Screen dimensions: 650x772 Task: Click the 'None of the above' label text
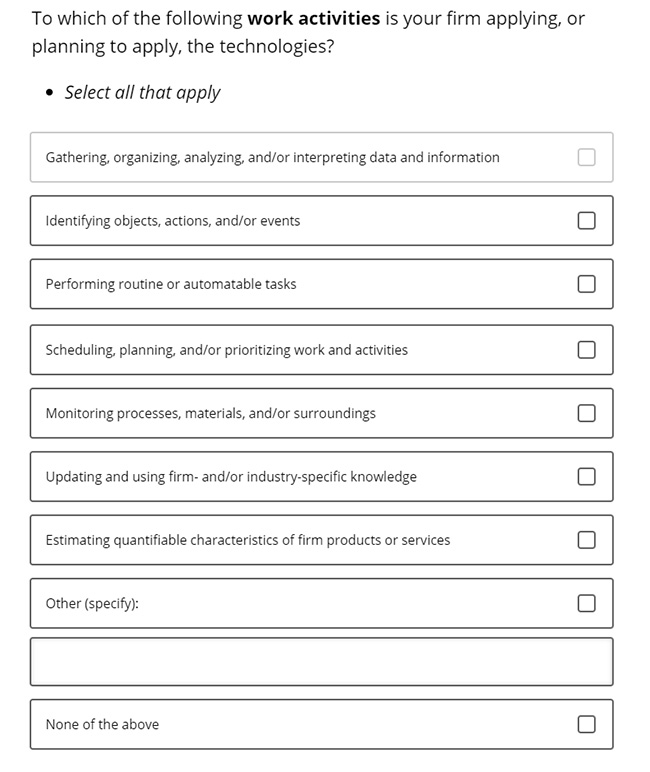tap(102, 724)
